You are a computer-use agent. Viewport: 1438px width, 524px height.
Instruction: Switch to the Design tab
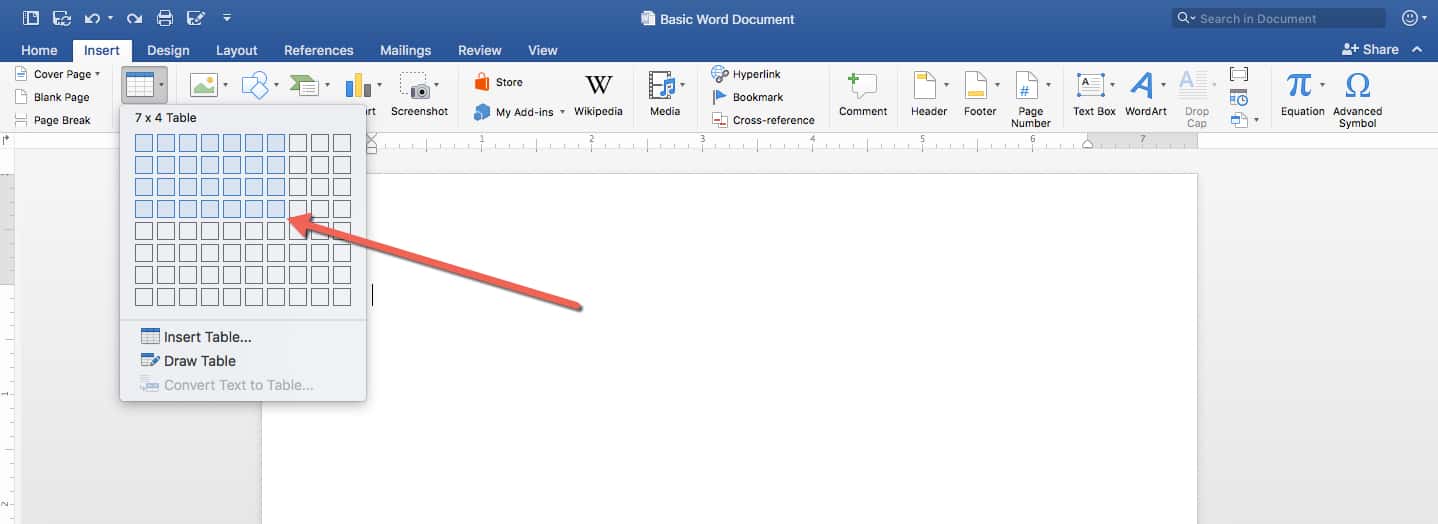click(x=168, y=50)
